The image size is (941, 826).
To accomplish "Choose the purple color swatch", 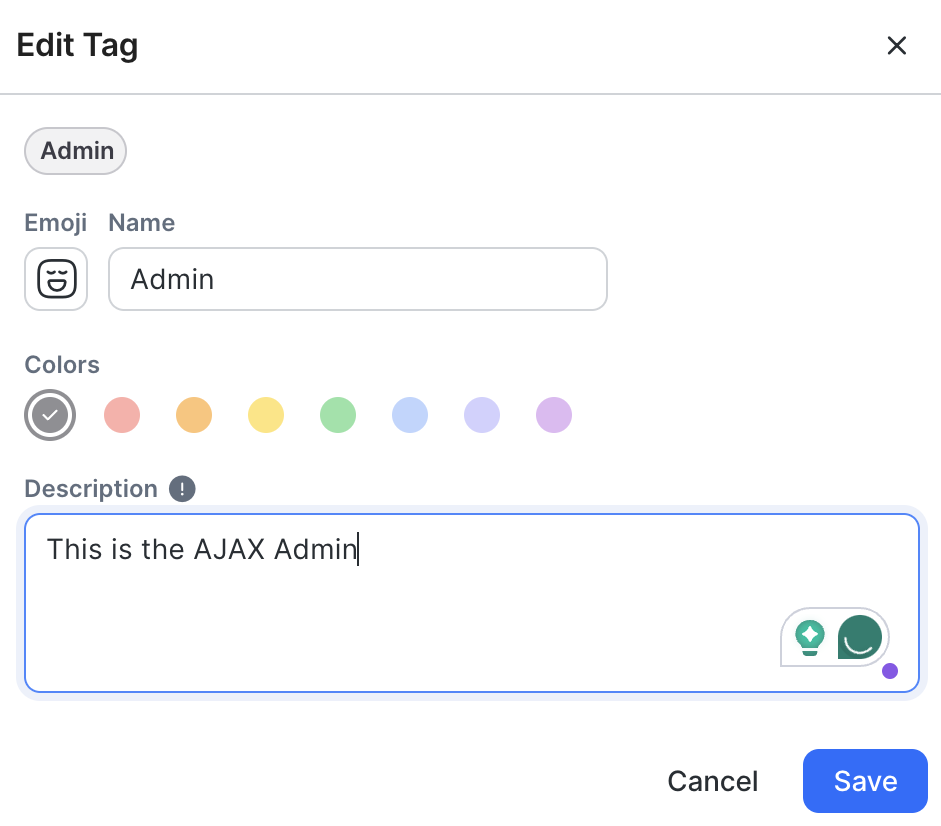I will (554, 415).
